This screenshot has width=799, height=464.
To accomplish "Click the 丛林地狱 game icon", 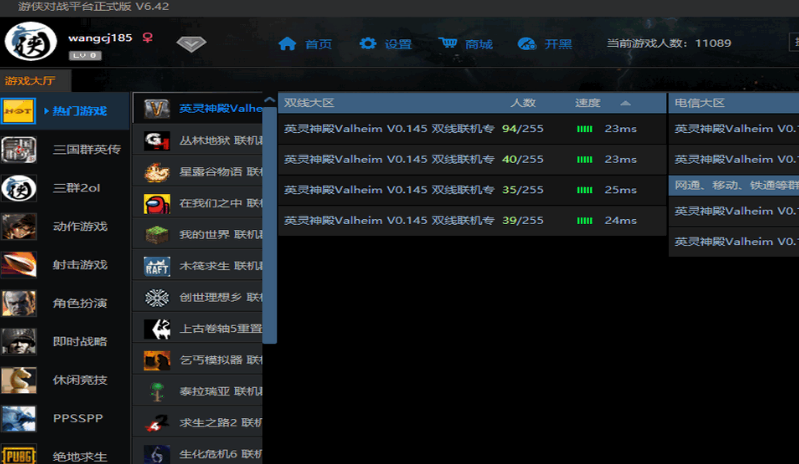I will pyautogui.click(x=156, y=141).
